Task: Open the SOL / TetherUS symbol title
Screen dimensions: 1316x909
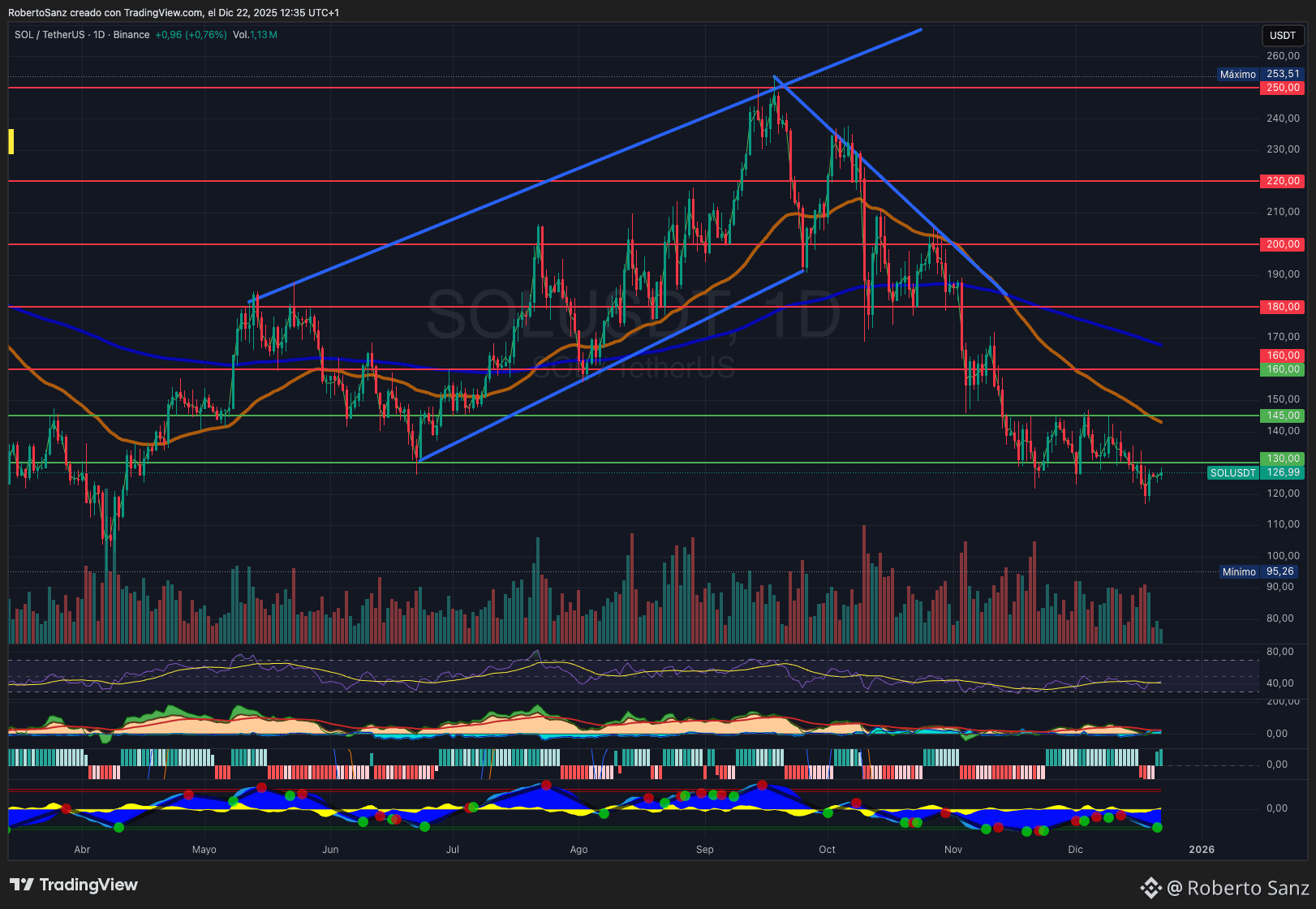Action: click(x=49, y=35)
